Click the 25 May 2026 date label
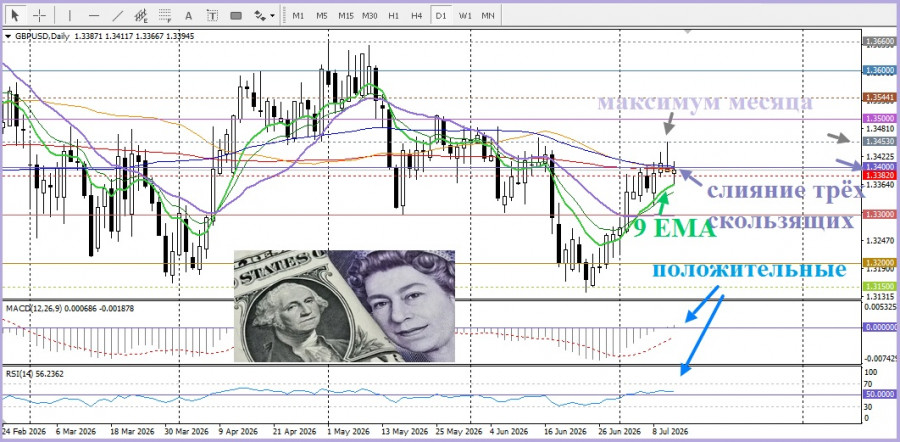 coord(460,431)
